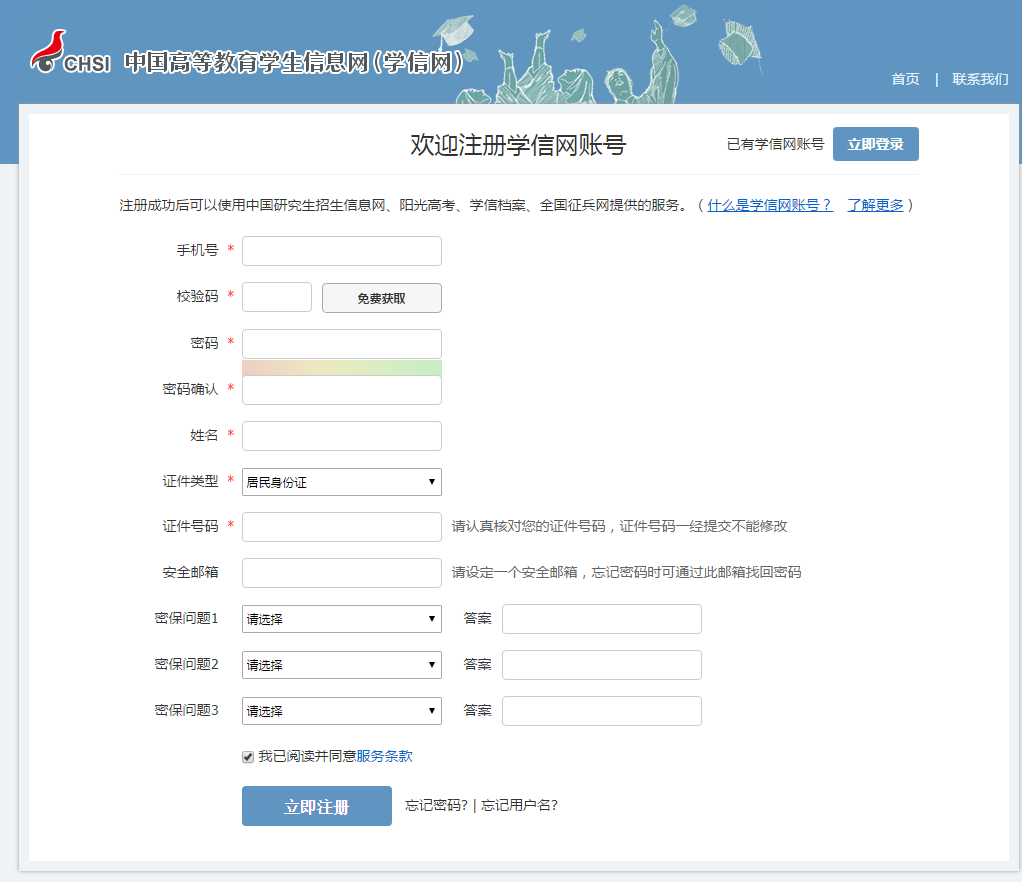Open the 什么是学信网账号? help link

tap(768, 205)
